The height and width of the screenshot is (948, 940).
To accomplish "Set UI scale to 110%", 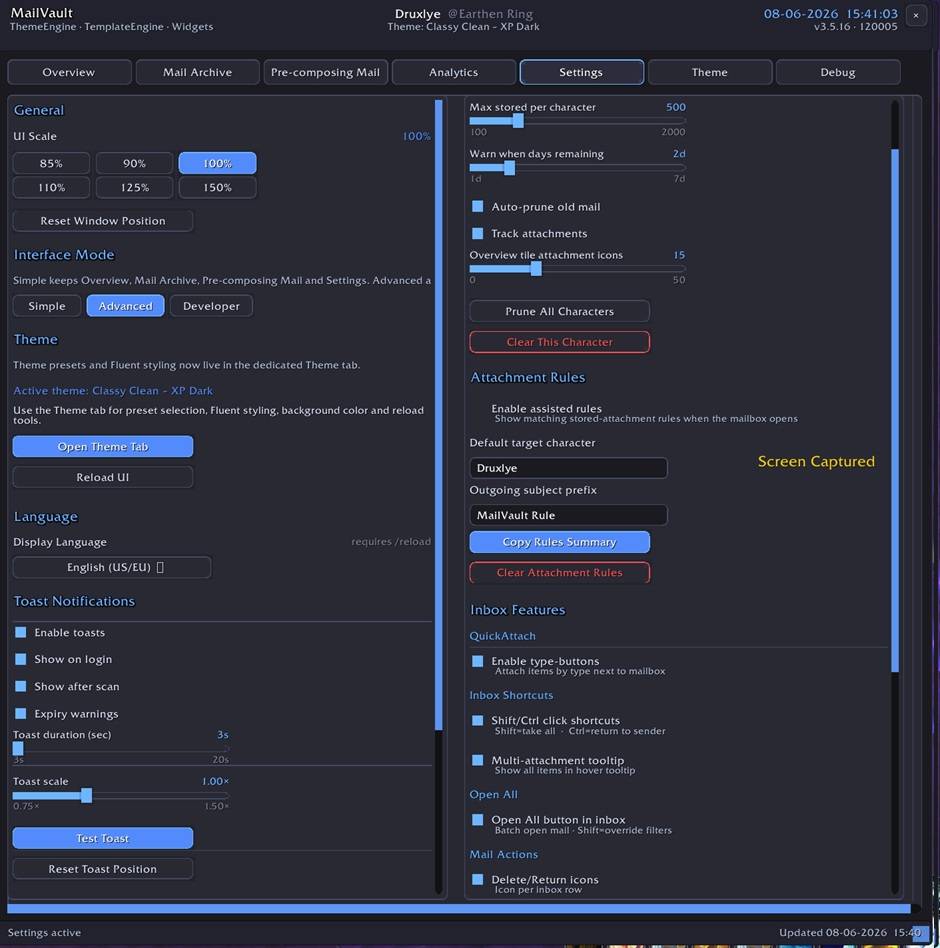I will [51, 187].
